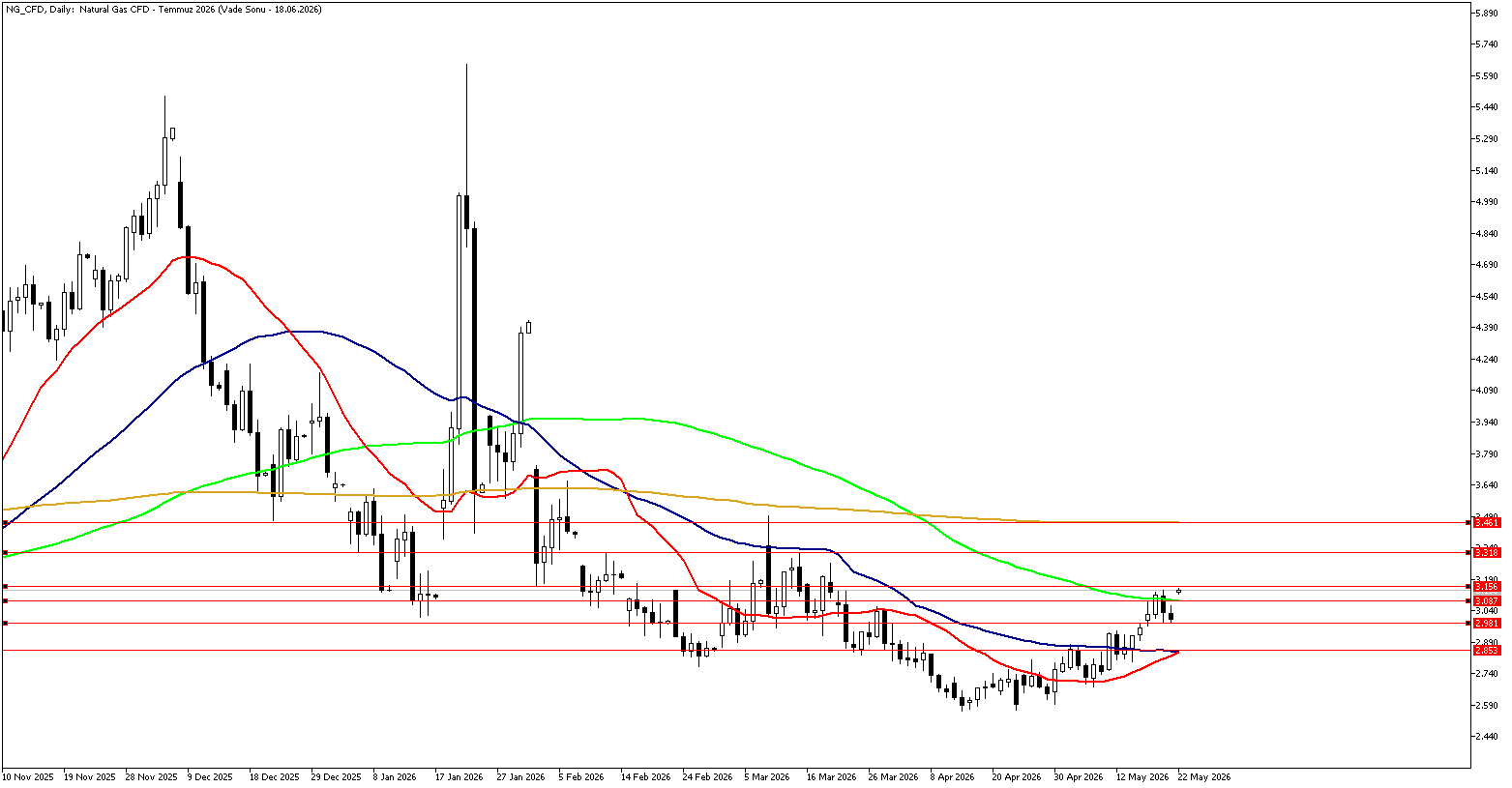Click the 24 Feb 2026 date label
Viewport: 1512px width, 788px height.
click(x=706, y=776)
